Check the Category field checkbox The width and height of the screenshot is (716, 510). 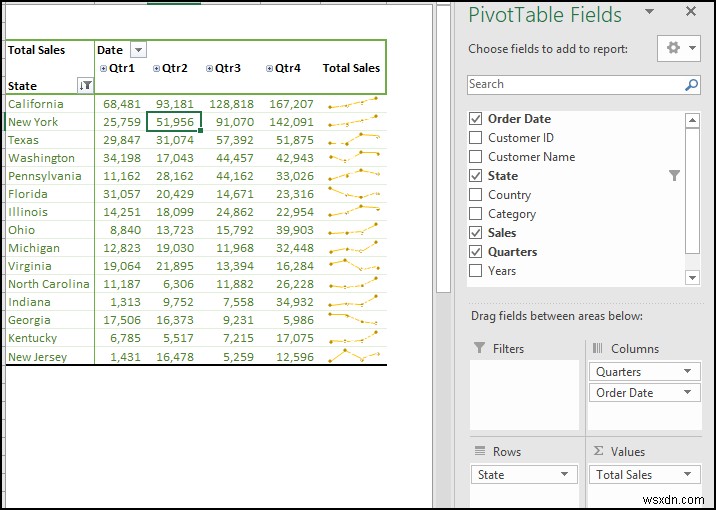coord(476,214)
